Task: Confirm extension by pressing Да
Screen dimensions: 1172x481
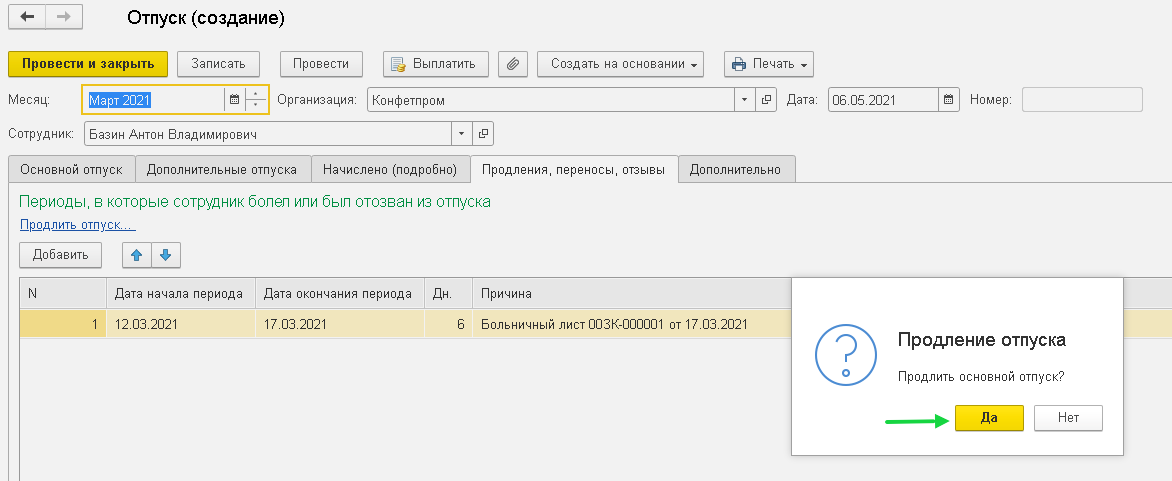Action: [989, 418]
